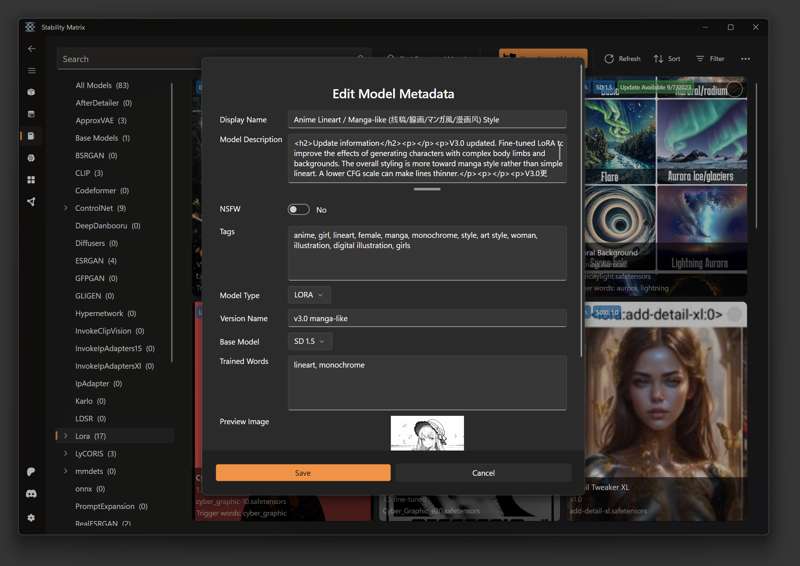
Task: Open the Base Model SD 1.5 dropdown
Action: [309, 342]
